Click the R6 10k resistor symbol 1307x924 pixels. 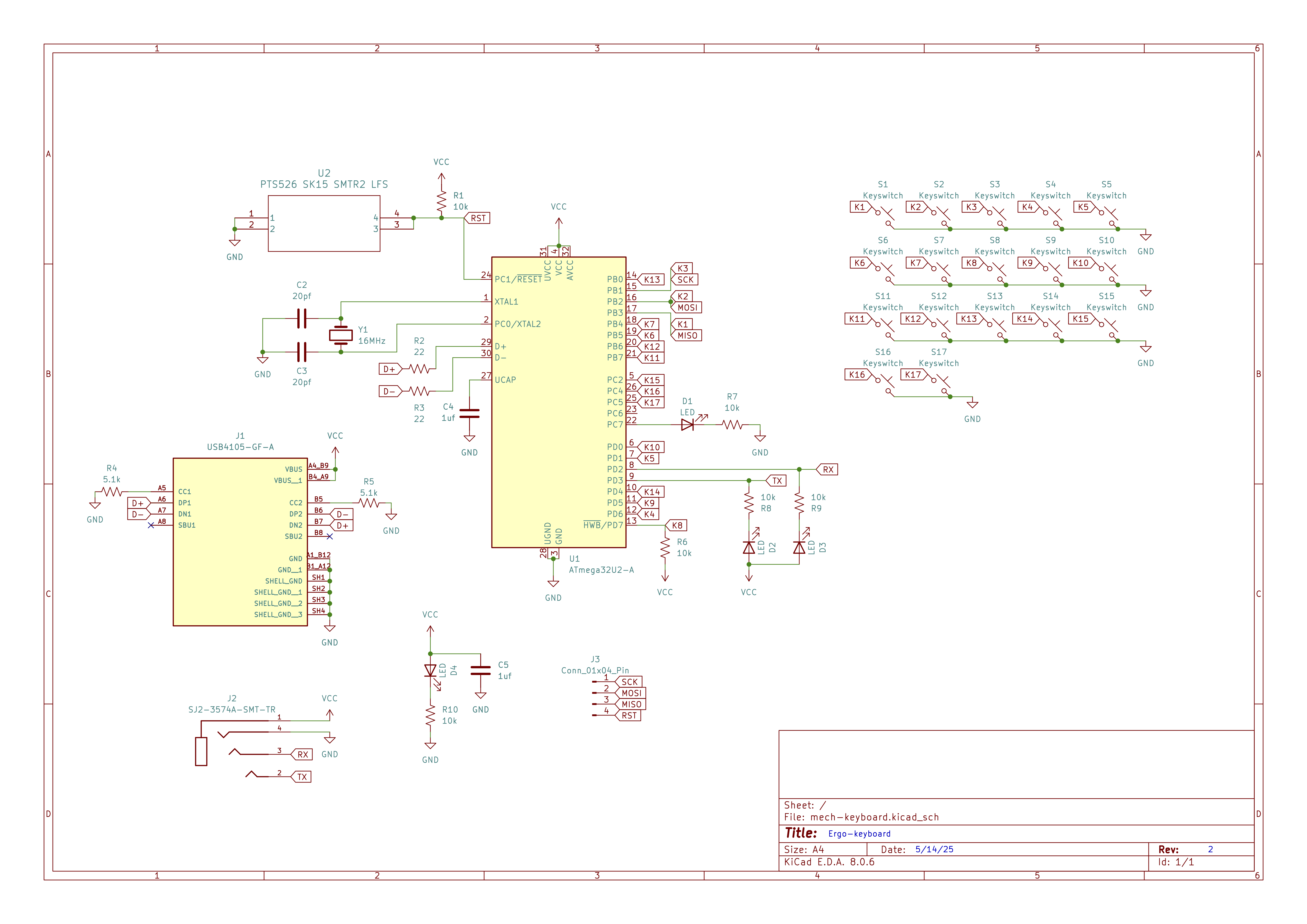(x=665, y=548)
